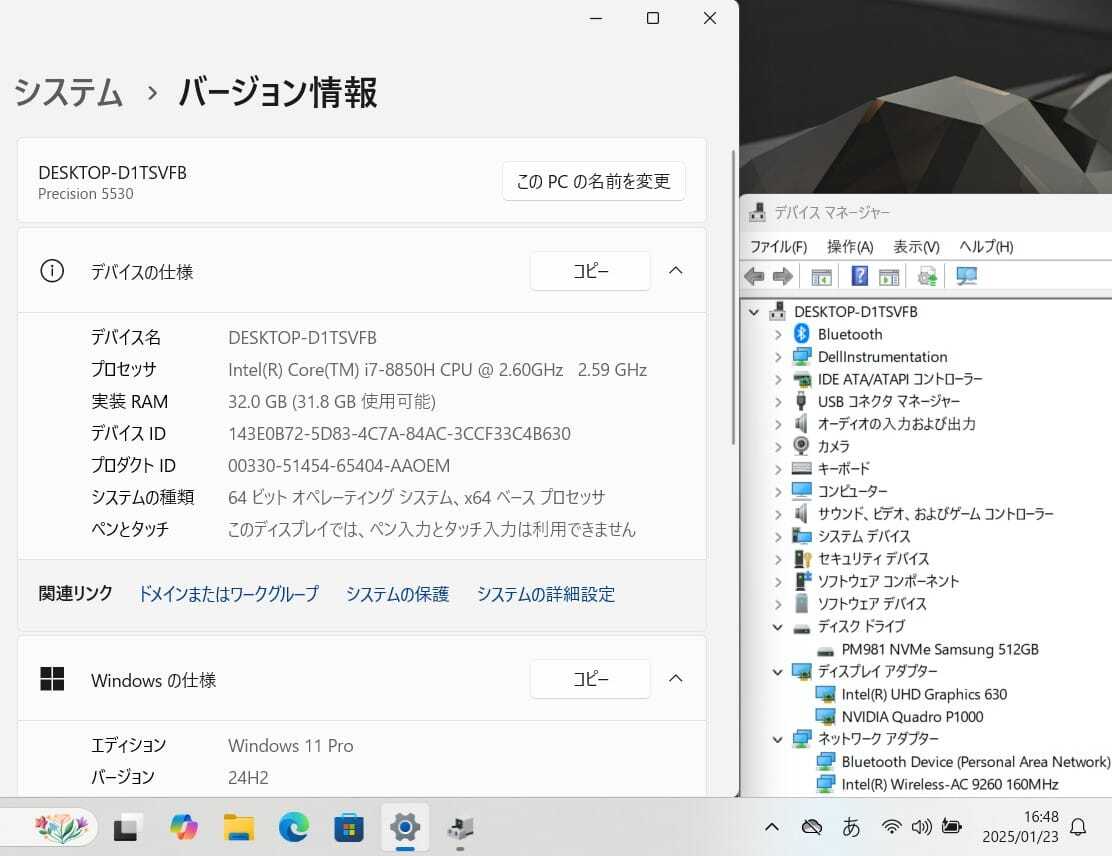Click the camera category icon in device tree
This screenshot has width=1112, height=856.
pyautogui.click(x=801, y=445)
